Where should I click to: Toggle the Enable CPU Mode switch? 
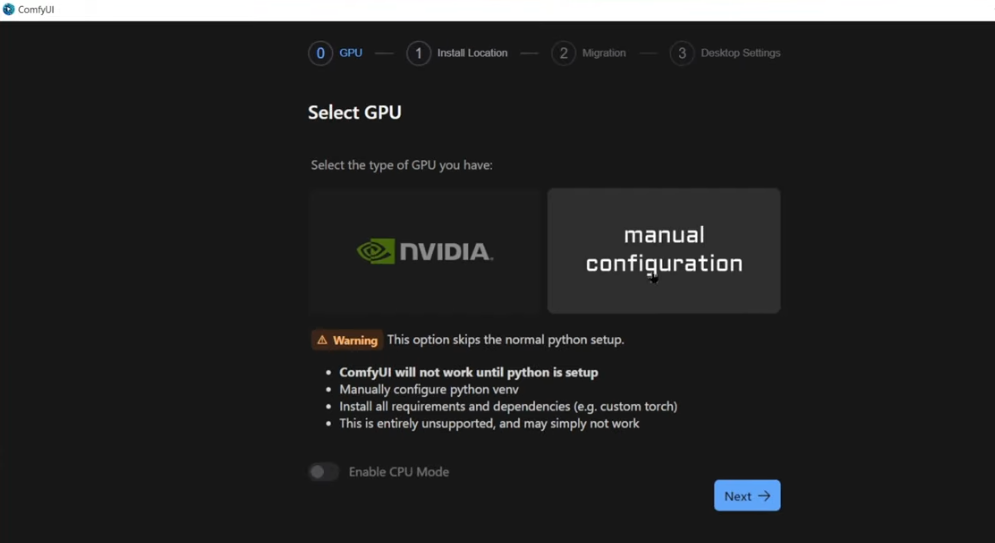pos(324,472)
